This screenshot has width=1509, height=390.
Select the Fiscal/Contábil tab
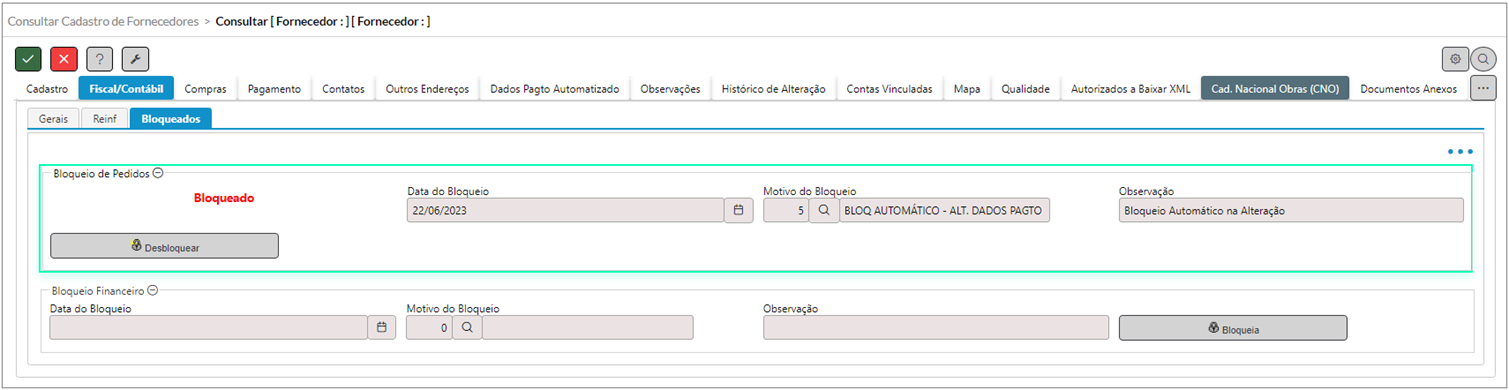click(x=126, y=89)
